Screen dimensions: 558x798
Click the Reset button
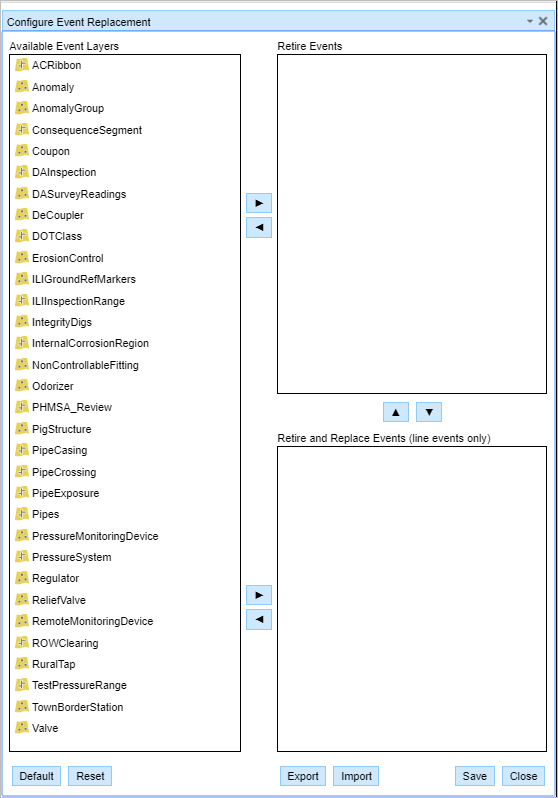(90, 776)
